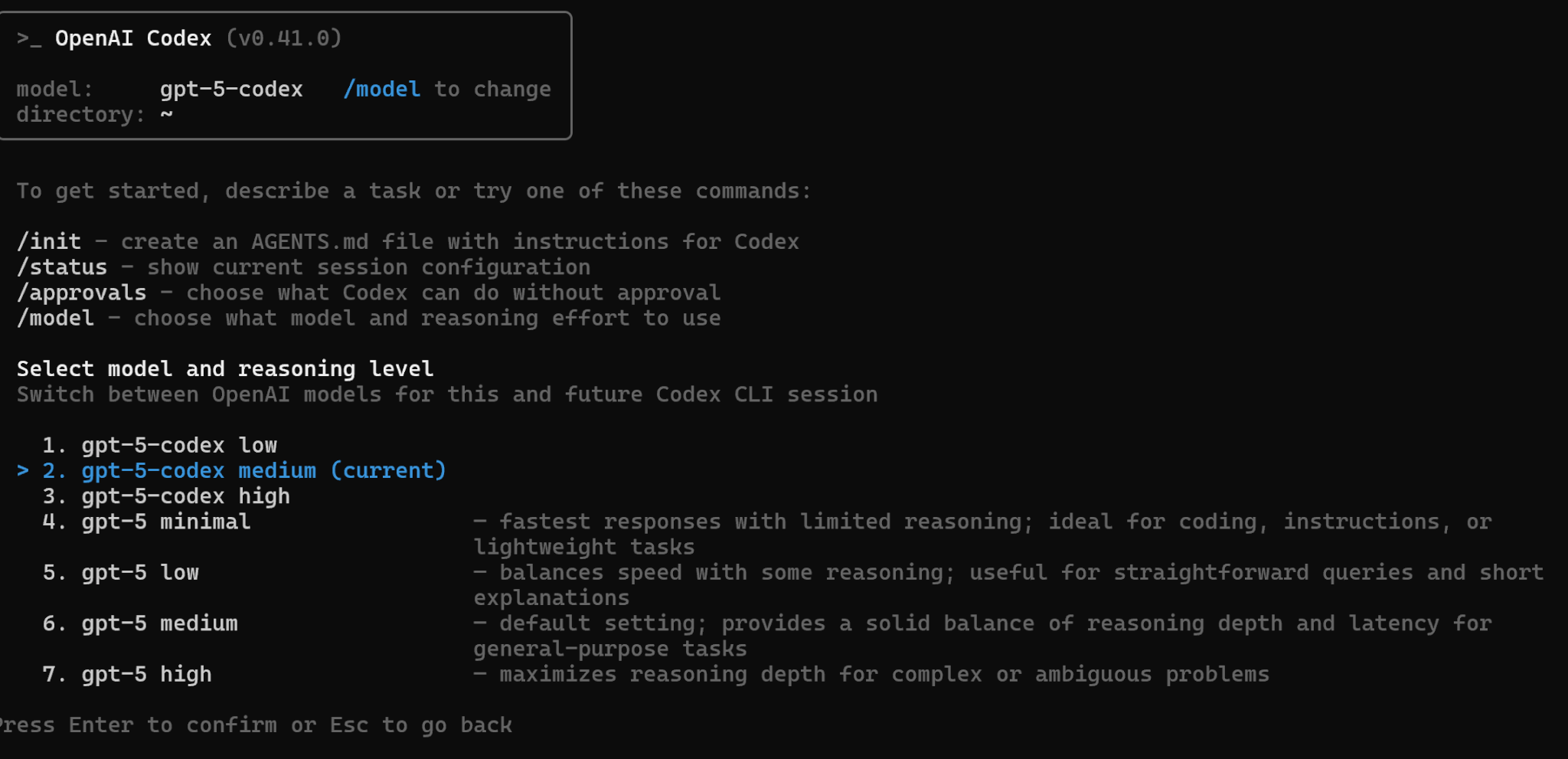
Task: Select the gpt-5 minimal model option
Action: [165, 522]
